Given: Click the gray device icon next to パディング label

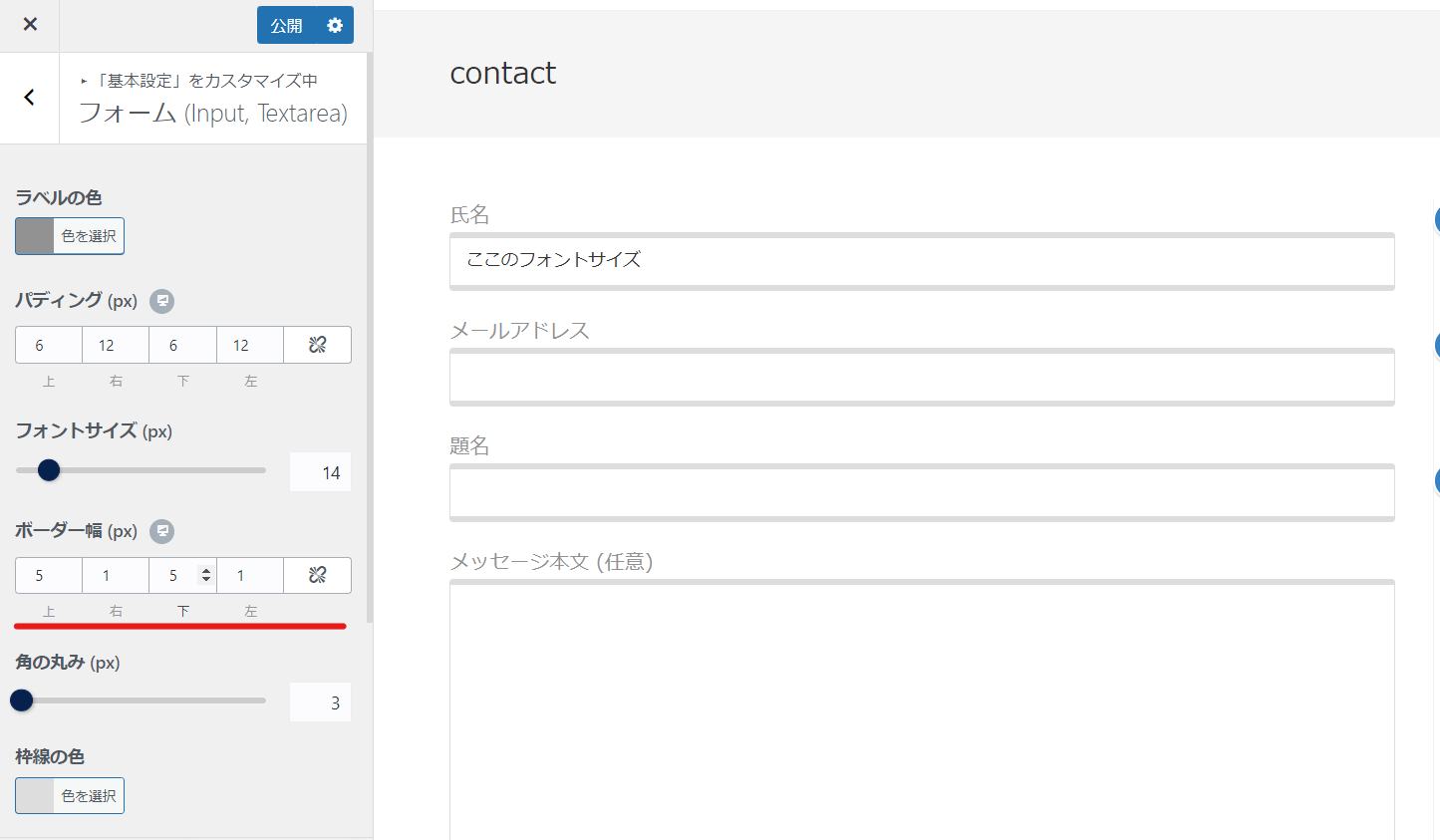Looking at the screenshot, I should [x=161, y=301].
